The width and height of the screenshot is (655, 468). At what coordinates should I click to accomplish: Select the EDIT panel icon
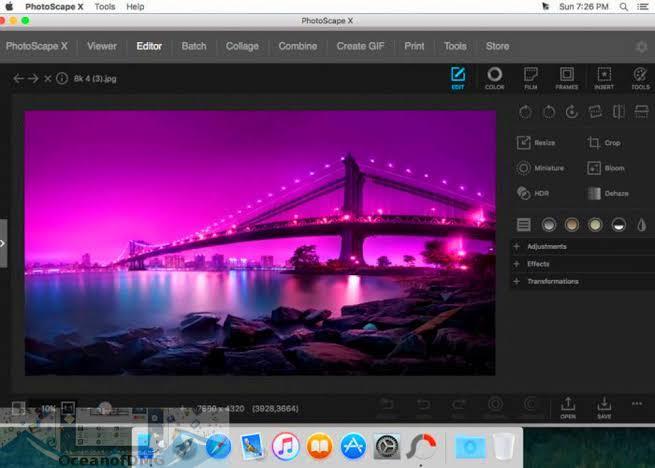point(458,78)
